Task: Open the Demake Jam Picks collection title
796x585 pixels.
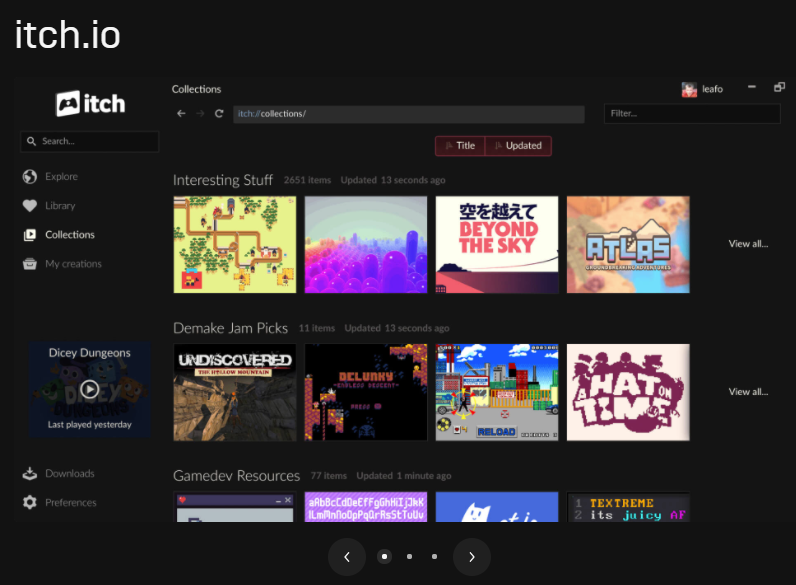Action: pos(230,328)
